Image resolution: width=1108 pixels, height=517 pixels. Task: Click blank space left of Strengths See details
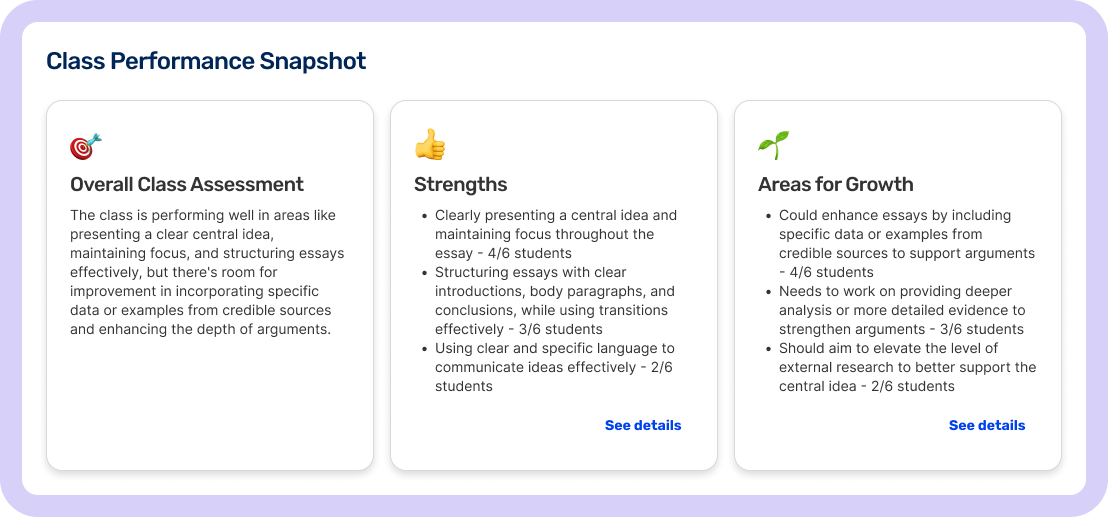point(500,425)
